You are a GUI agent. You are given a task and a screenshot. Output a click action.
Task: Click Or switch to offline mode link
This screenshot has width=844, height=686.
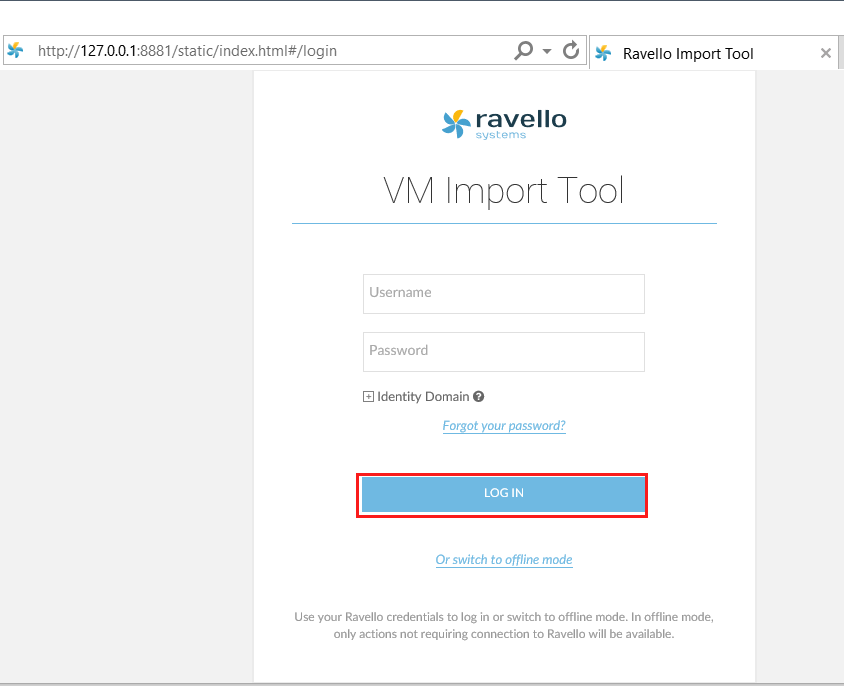pyautogui.click(x=504, y=560)
